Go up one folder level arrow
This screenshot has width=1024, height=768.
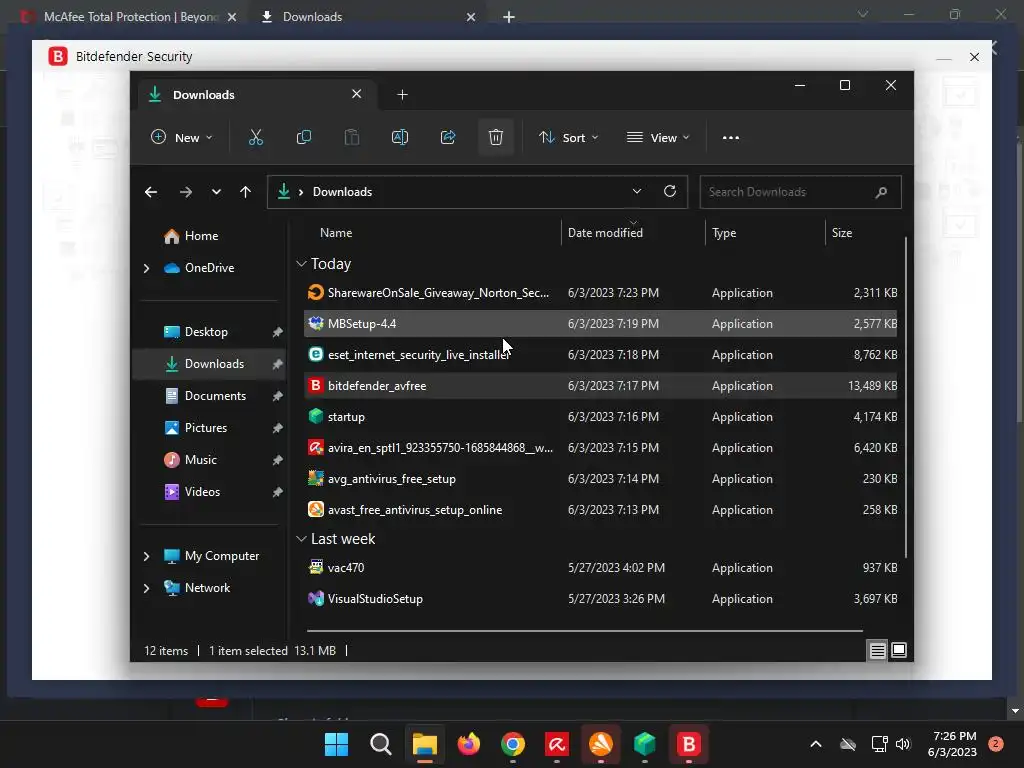point(245,192)
